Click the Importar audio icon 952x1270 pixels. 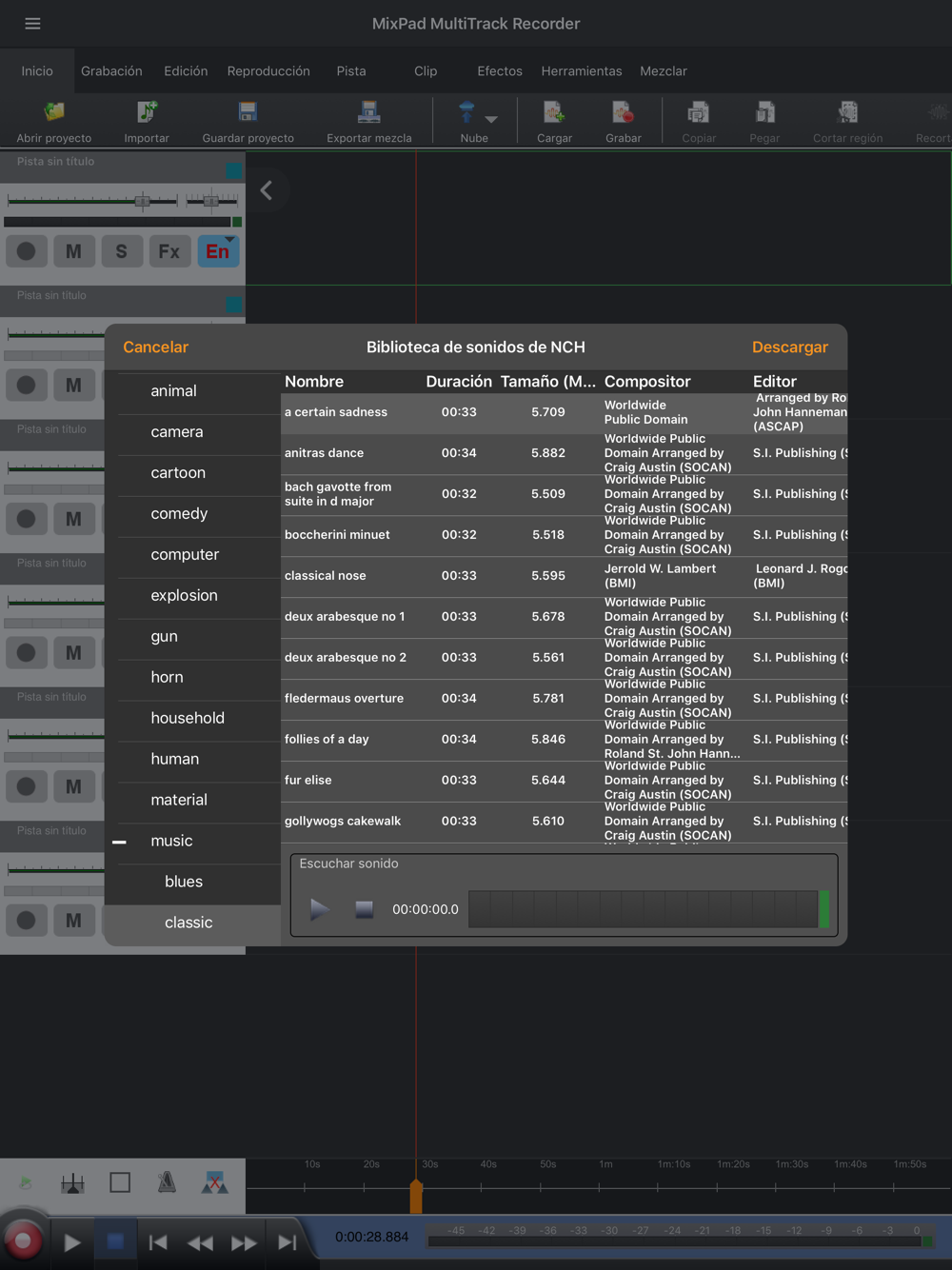(x=147, y=113)
